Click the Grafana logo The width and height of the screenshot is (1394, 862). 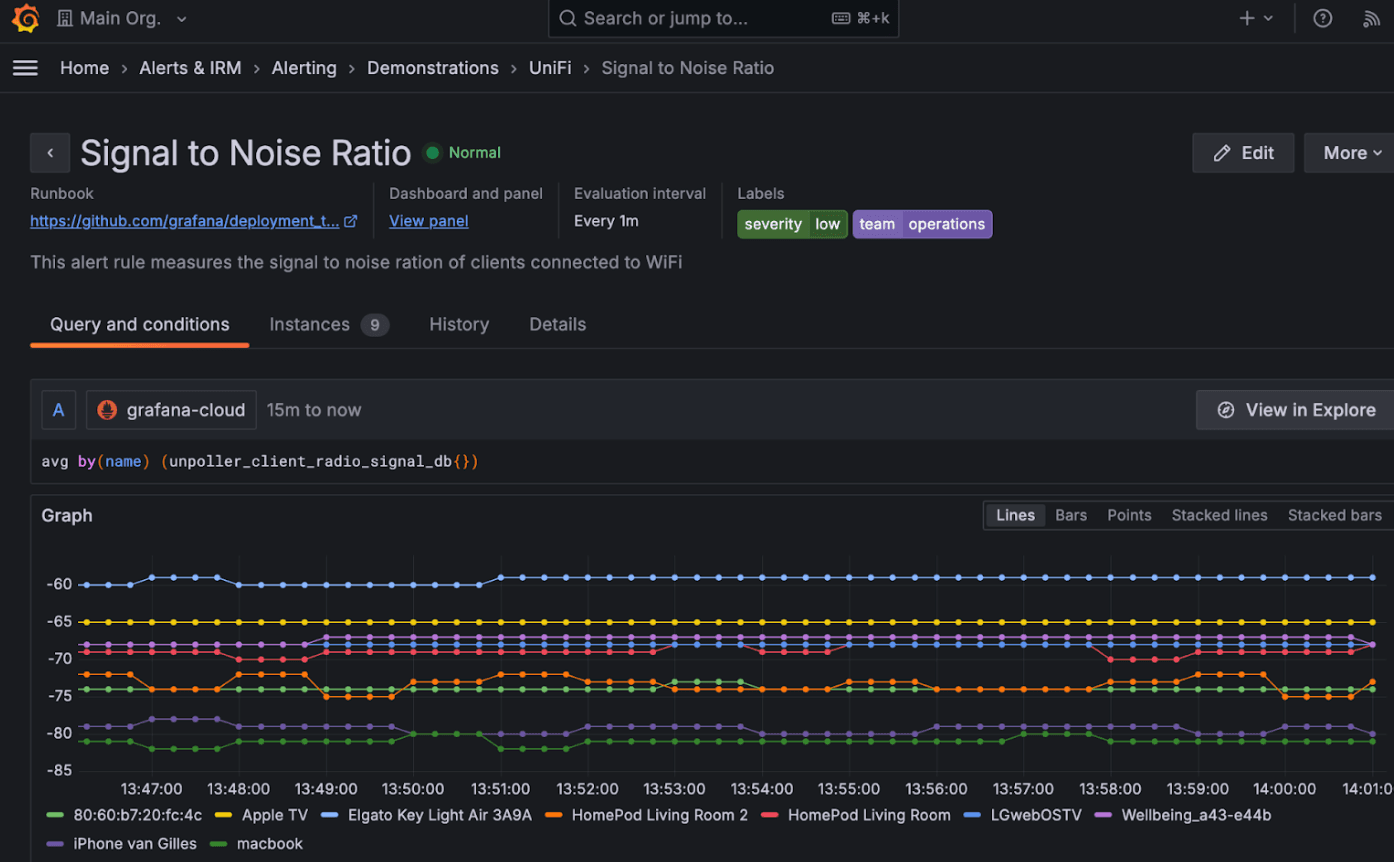(x=25, y=18)
